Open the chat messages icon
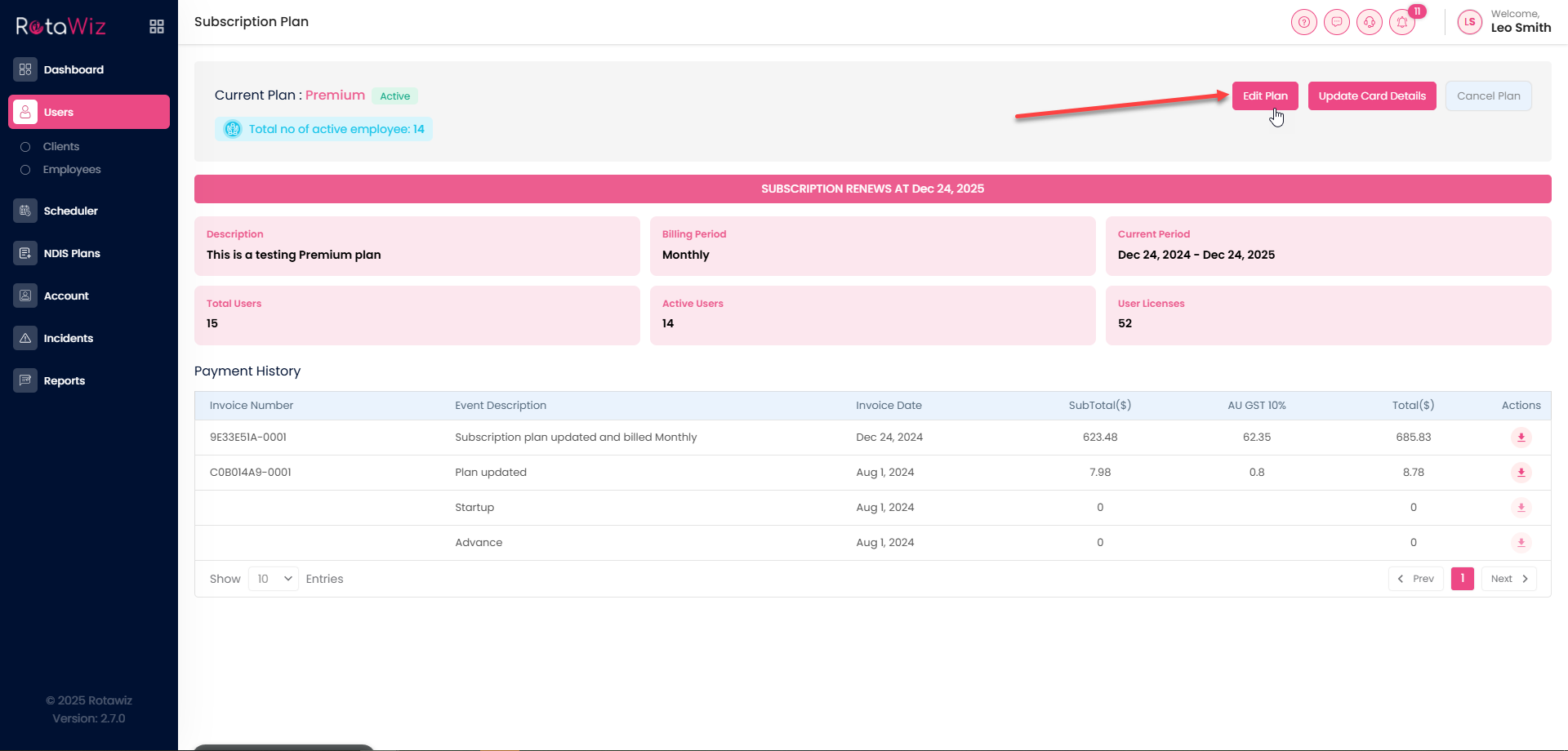The image size is (1568, 751). pos(1336,22)
